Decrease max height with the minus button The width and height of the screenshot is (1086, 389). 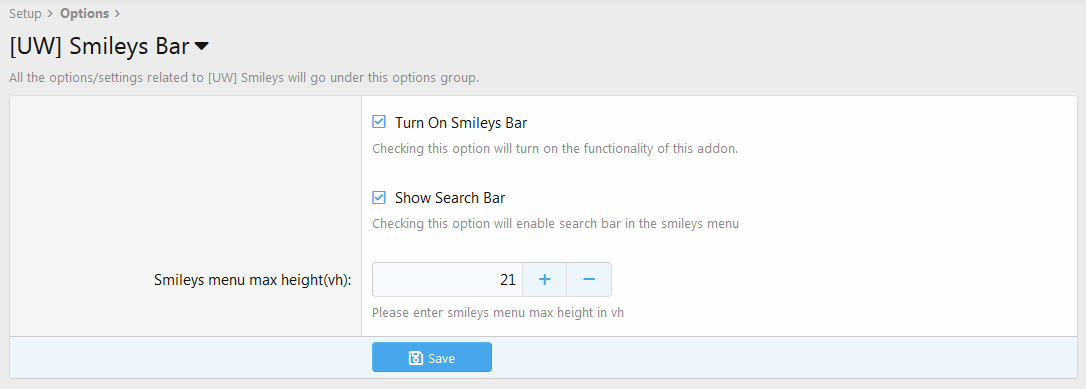[x=589, y=280]
